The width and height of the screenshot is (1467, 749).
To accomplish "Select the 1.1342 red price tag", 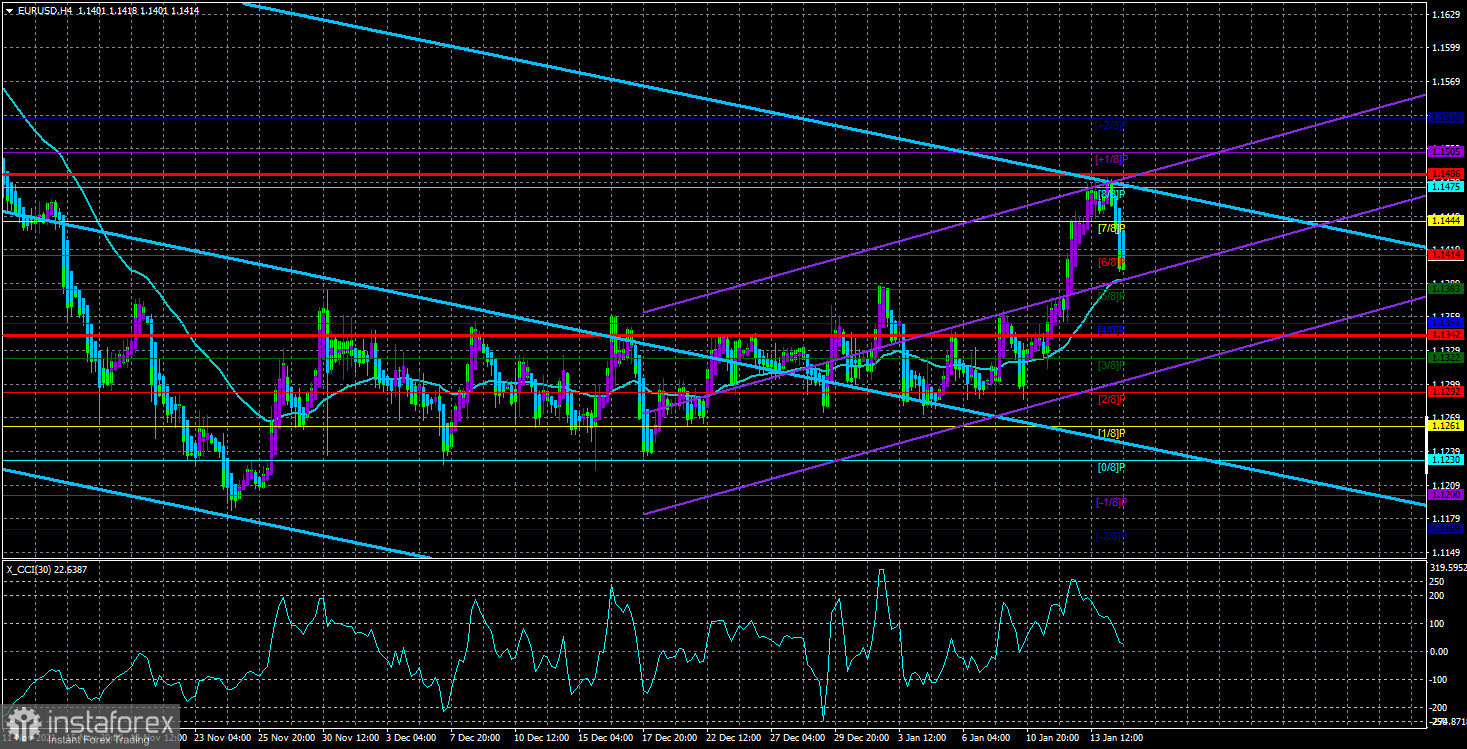I will point(1446,335).
